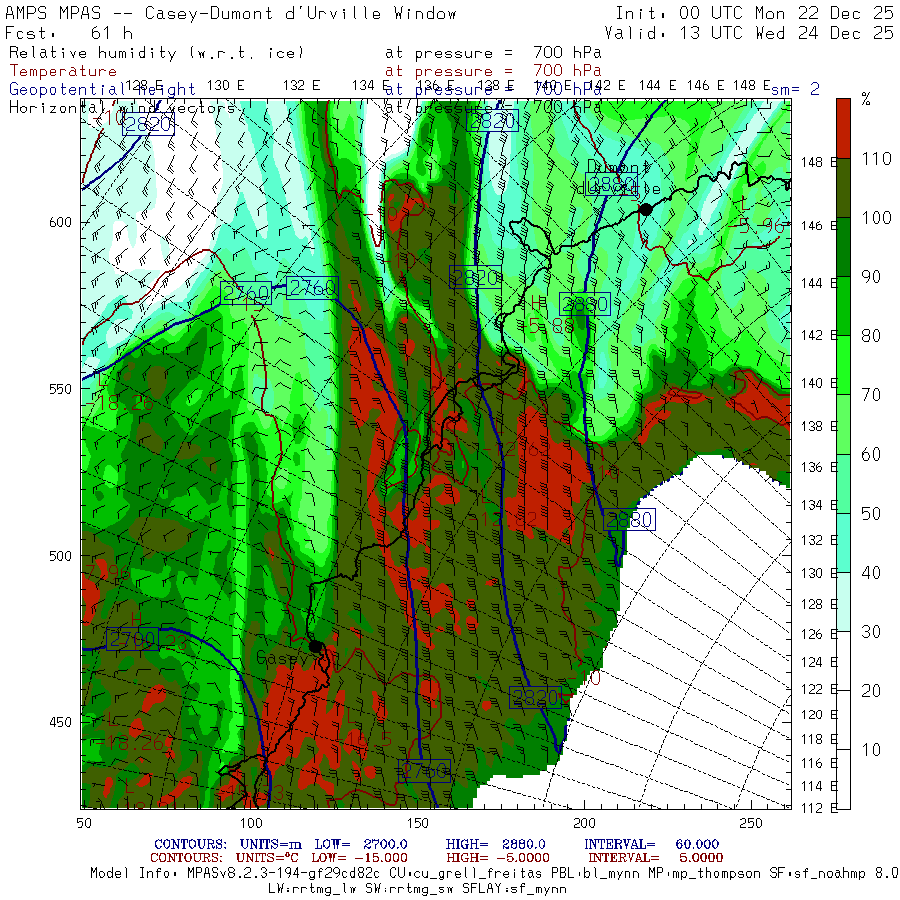Click the 2700 geopotential contour label
Viewport: 900px width, 900px height.
(x=133, y=639)
